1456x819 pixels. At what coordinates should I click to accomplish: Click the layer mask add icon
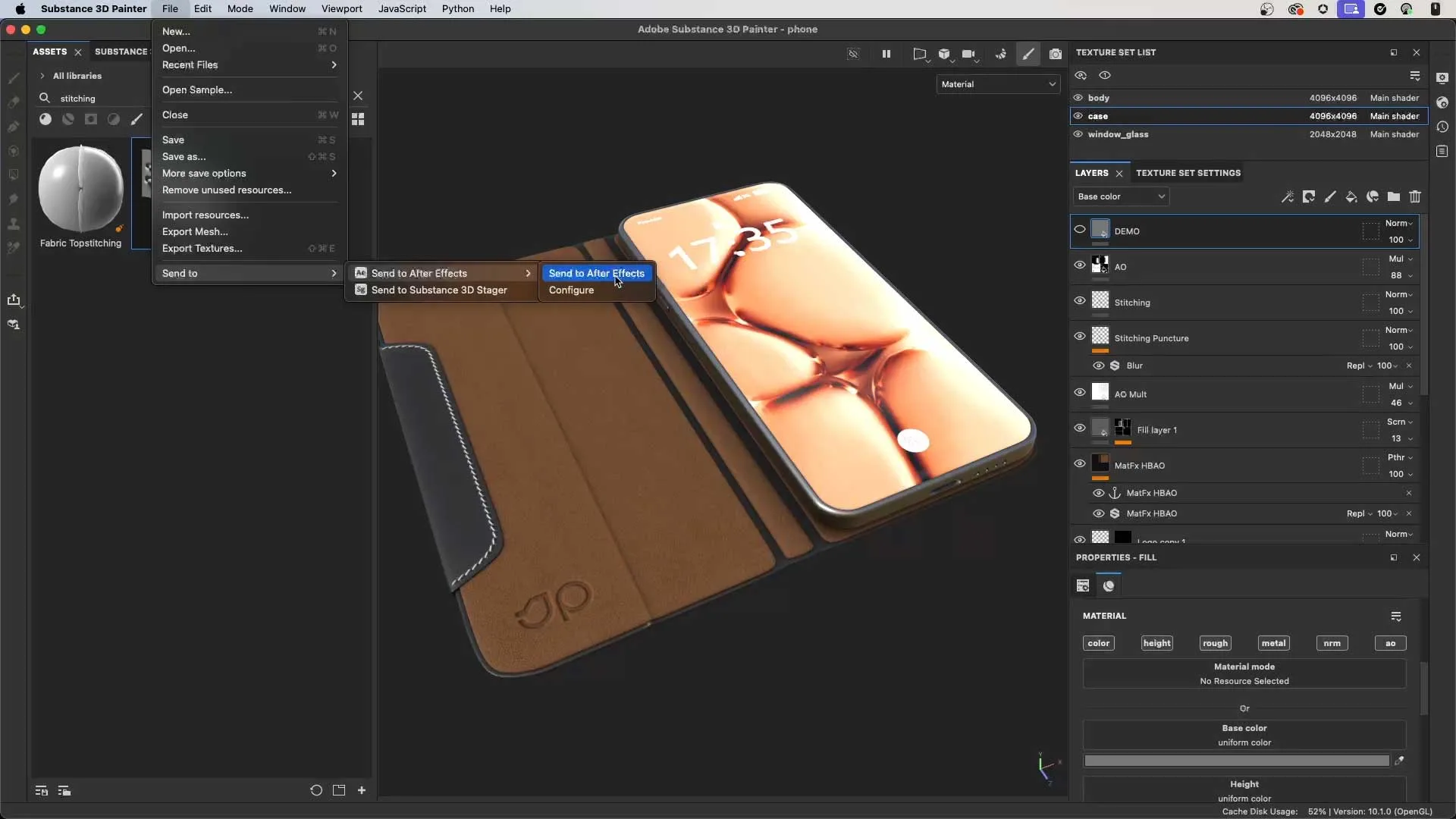[x=1309, y=196]
